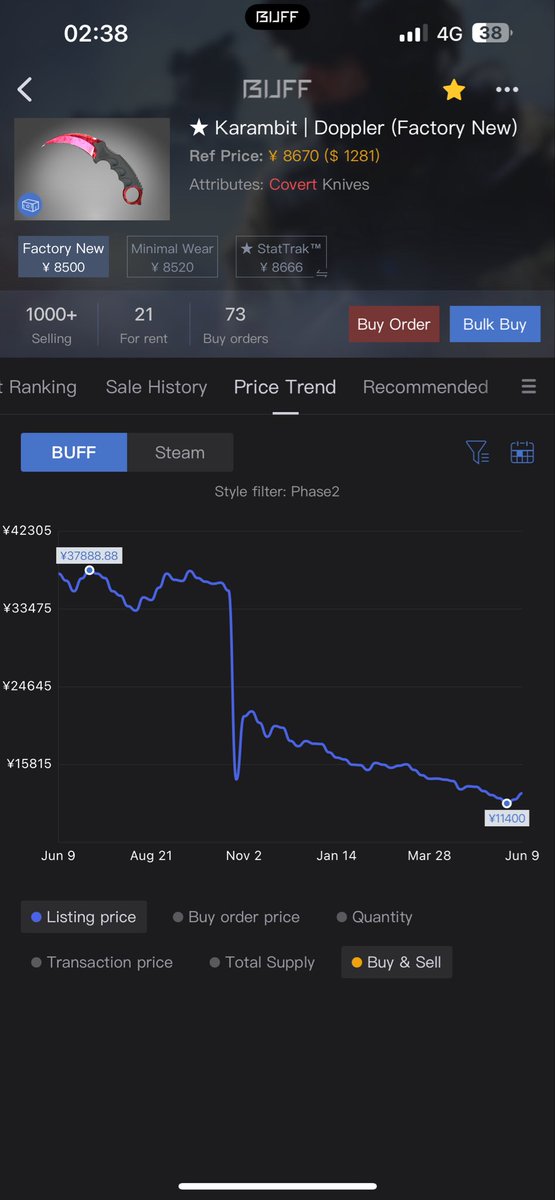The image size is (555, 1200).
Task: Click the red Buy Order button
Action: (x=394, y=324)
